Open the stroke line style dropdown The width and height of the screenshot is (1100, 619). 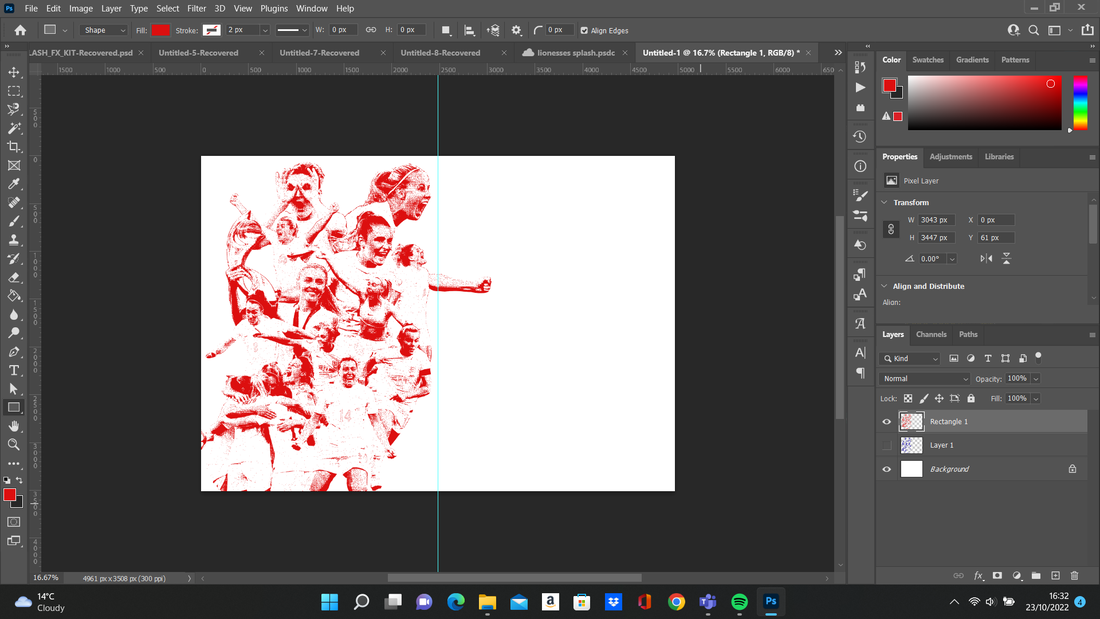click(x=292, y=30)
